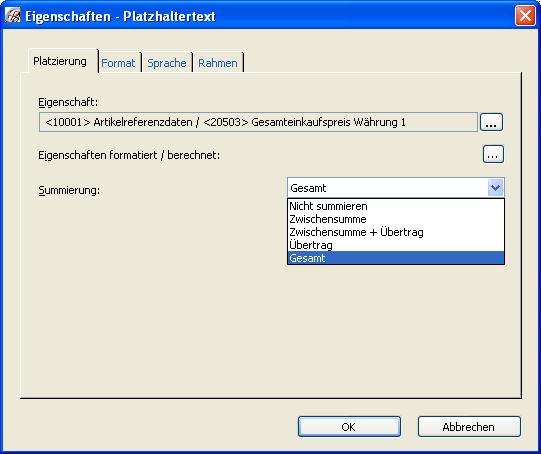Click the Summierung label

pos(69,190)
